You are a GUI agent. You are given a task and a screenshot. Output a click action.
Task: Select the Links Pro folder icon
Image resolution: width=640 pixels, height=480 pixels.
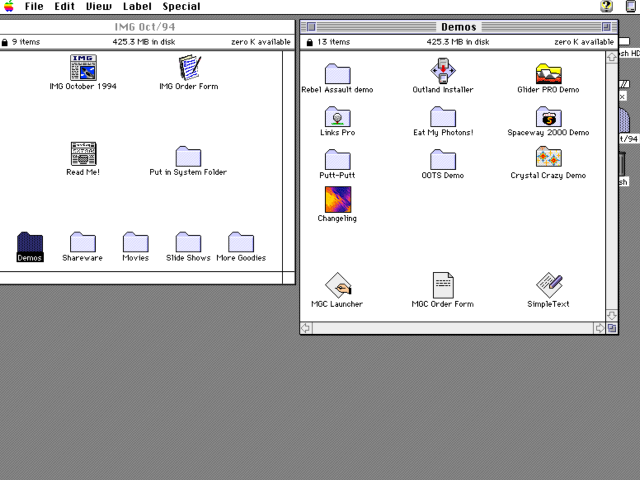338,117
